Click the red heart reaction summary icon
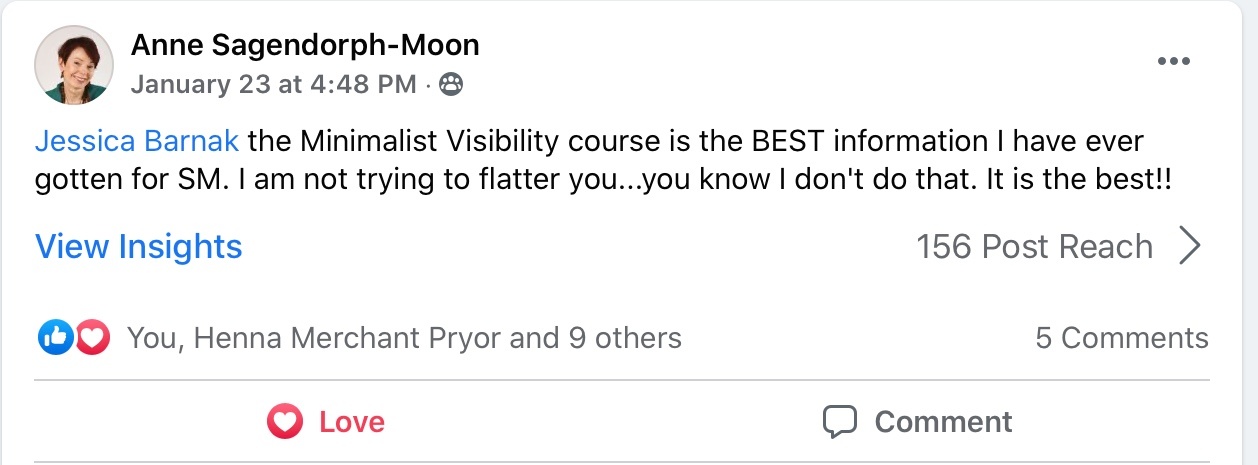Screen dimensions: 1258x465 coord(92,338)
